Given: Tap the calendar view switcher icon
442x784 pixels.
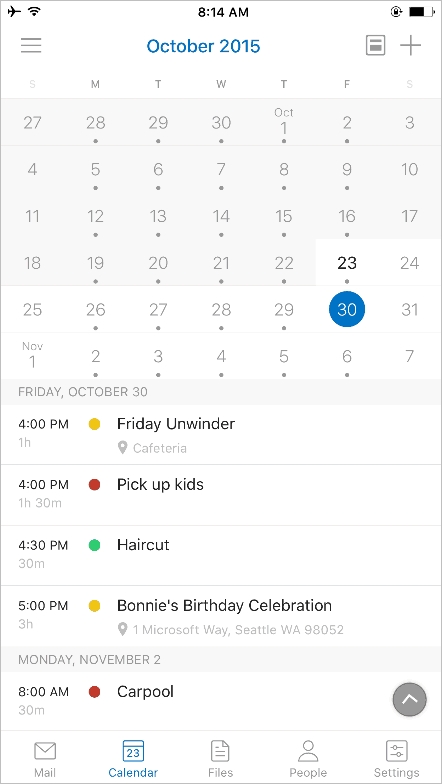Looking at the screenshot, I should [376, 46].
